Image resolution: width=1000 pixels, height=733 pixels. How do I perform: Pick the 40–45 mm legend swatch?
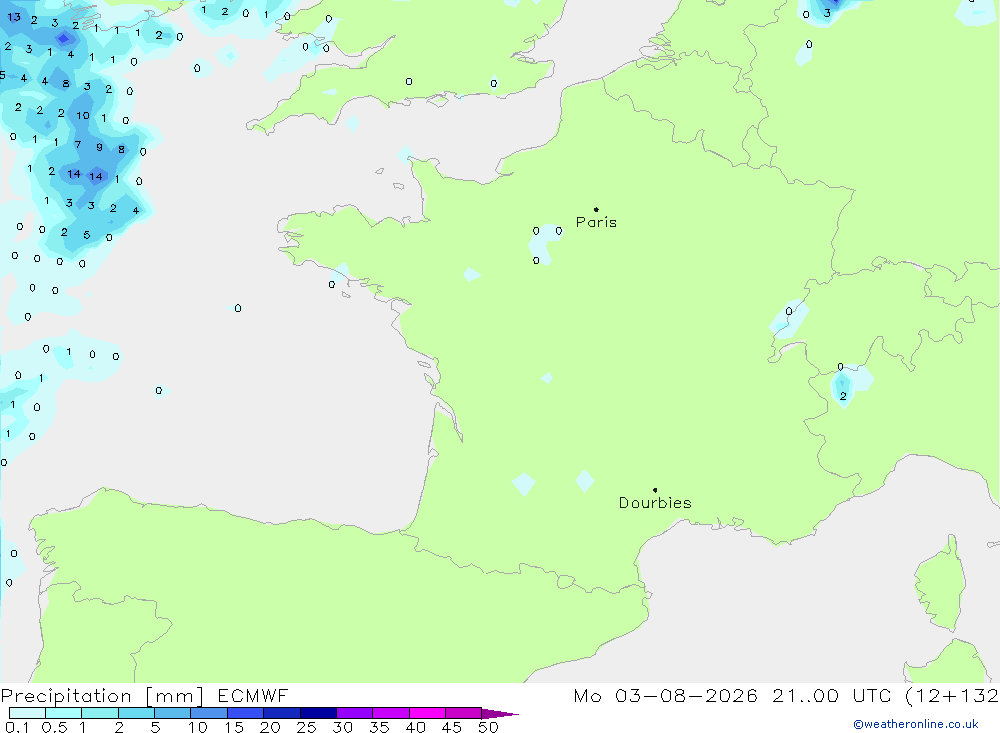tap(427, 713)
